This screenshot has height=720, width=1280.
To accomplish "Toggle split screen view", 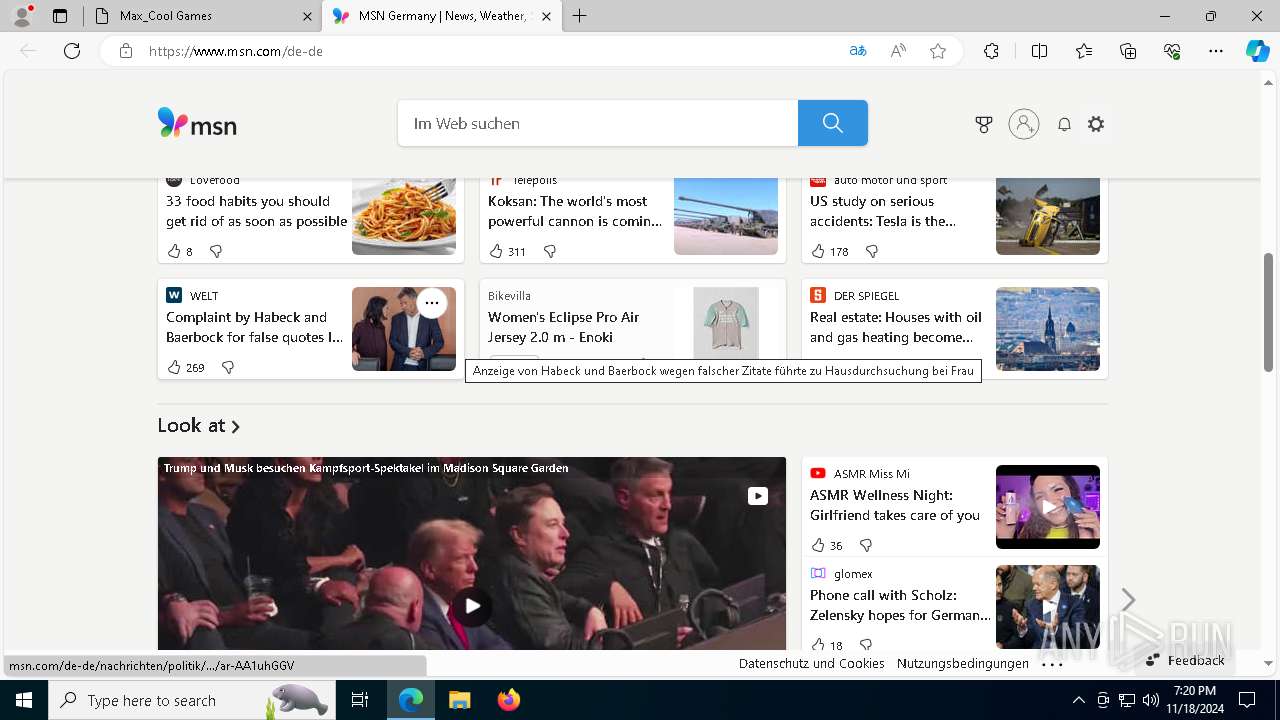I will (1039, 51).
